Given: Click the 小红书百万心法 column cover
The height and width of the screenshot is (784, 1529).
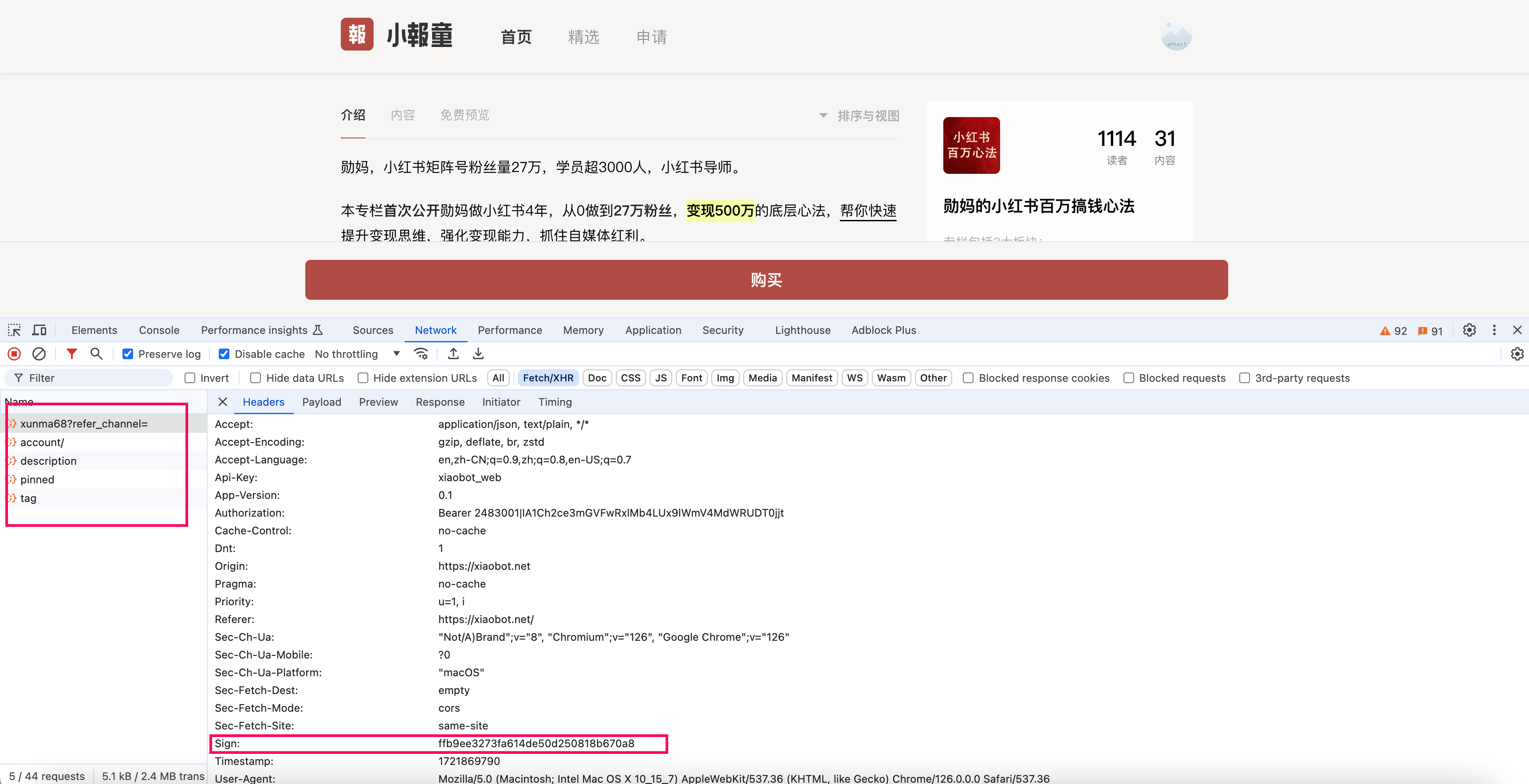Looking at the screenshot, I should click(971, 145).
